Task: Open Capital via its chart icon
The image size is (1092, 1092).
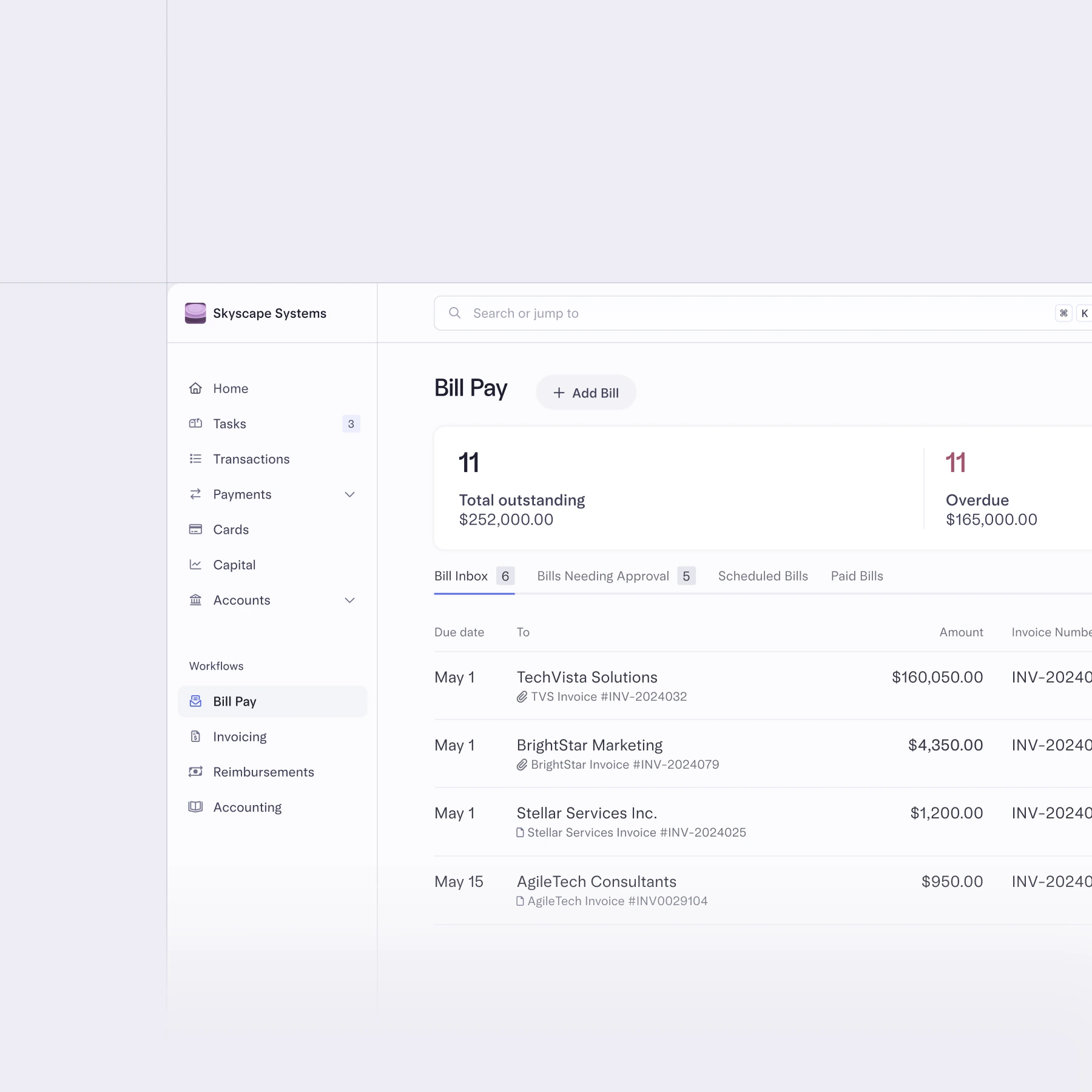Action: 195,564
